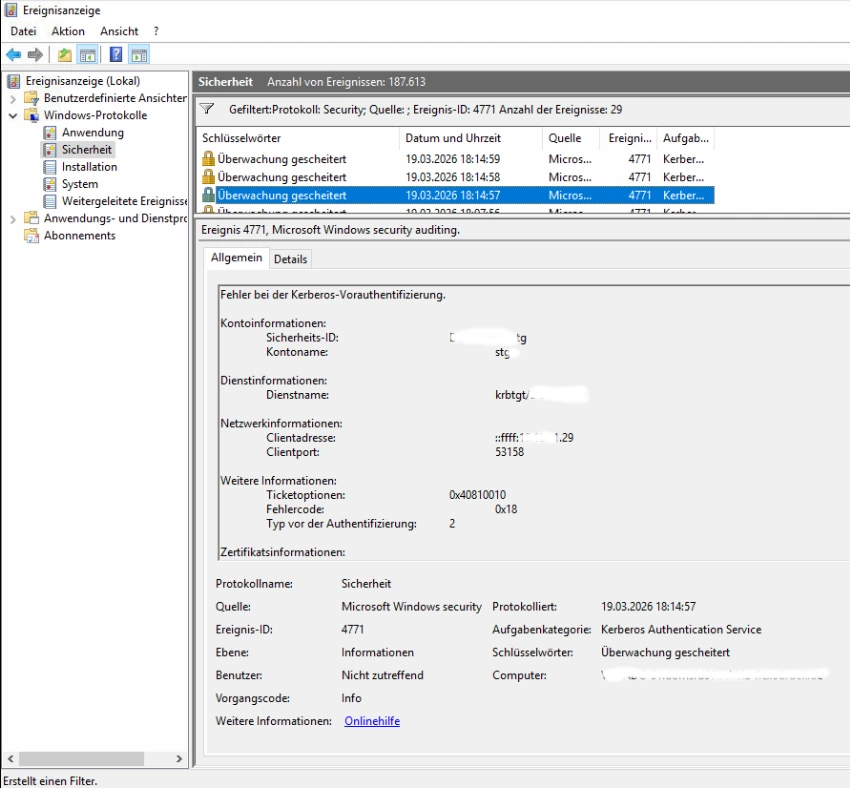This screenshot has height=788, width=850.
Task: Select the Anwendung log
Action: pos(93,133)
